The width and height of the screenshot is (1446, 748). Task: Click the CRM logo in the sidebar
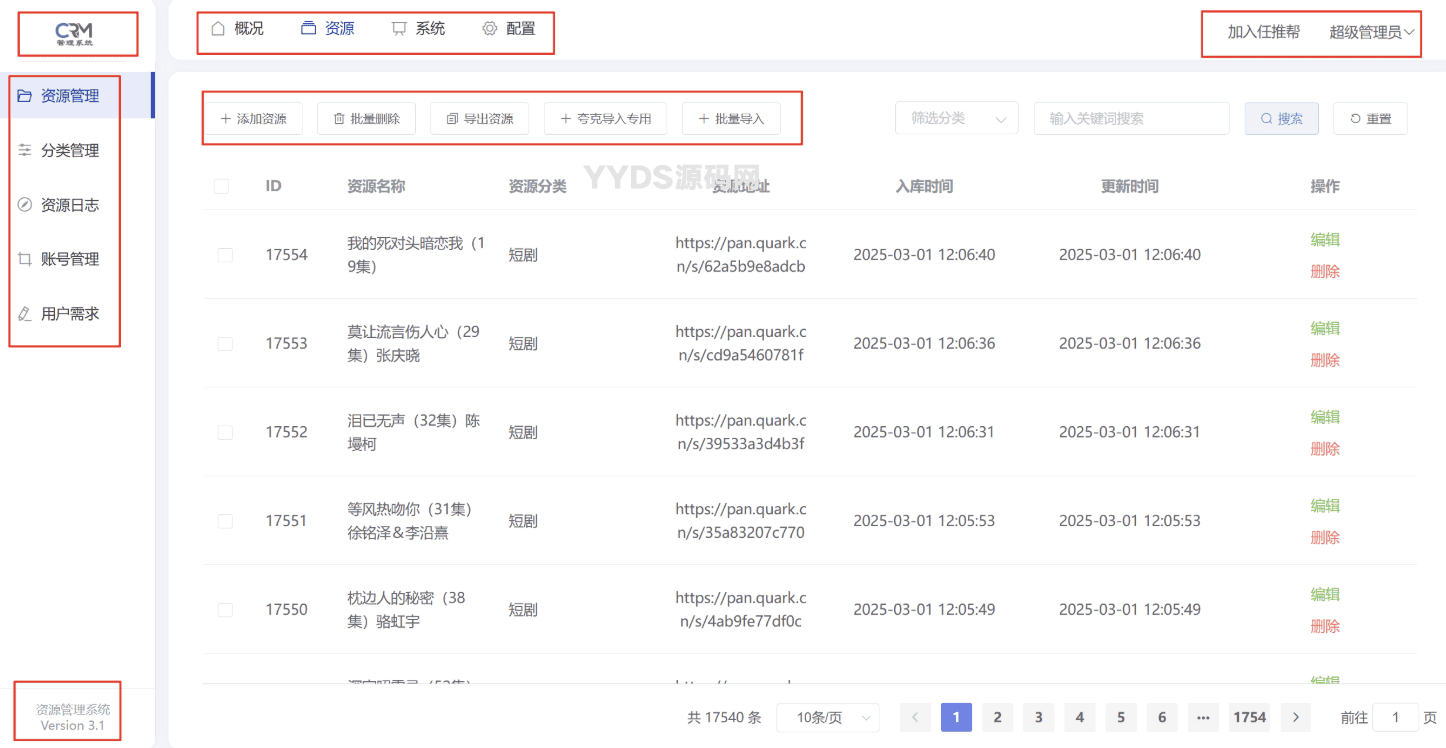pos(74,34)
